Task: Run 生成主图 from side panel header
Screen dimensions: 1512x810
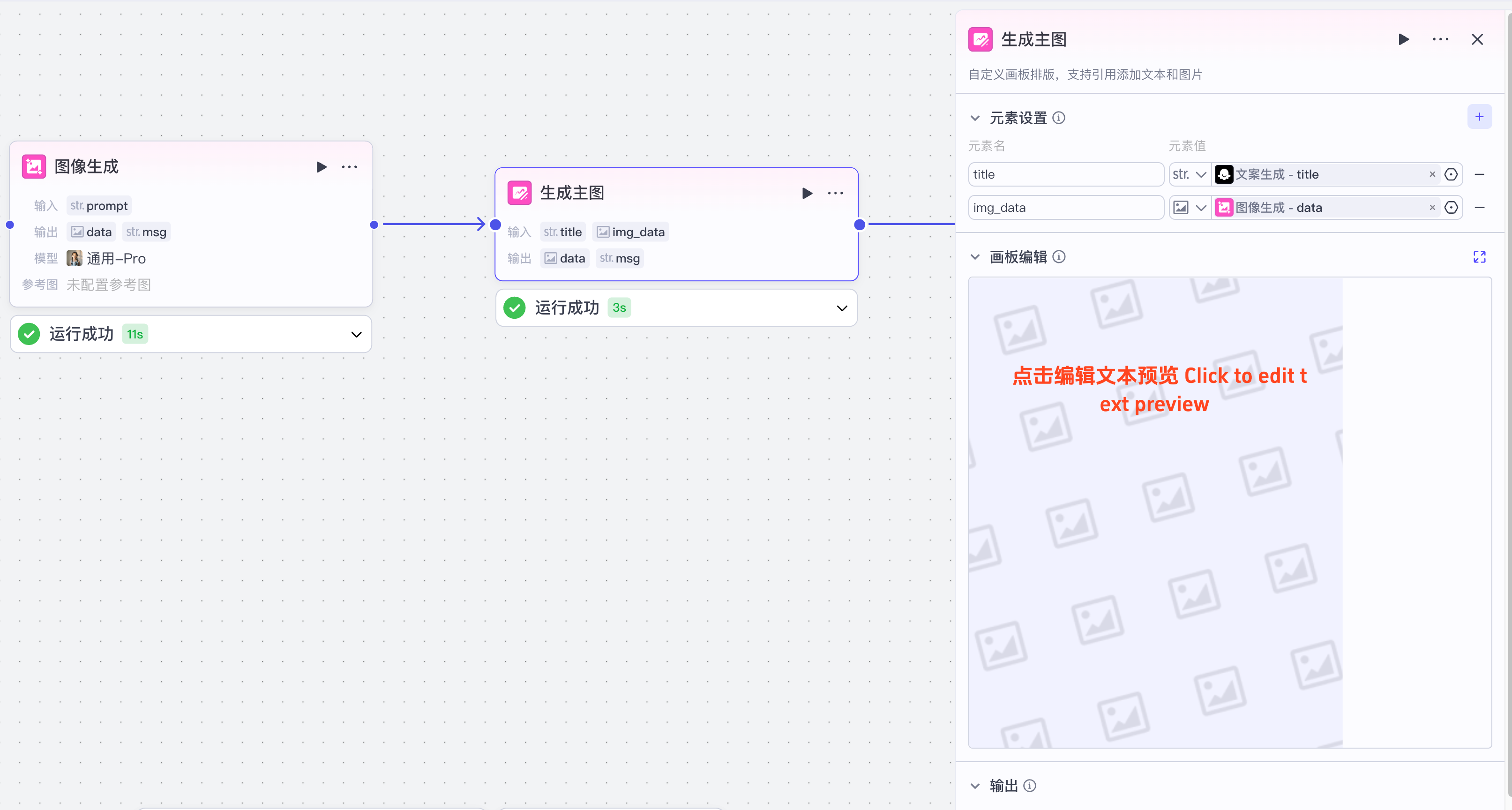Action: [x=1403, y=39]
